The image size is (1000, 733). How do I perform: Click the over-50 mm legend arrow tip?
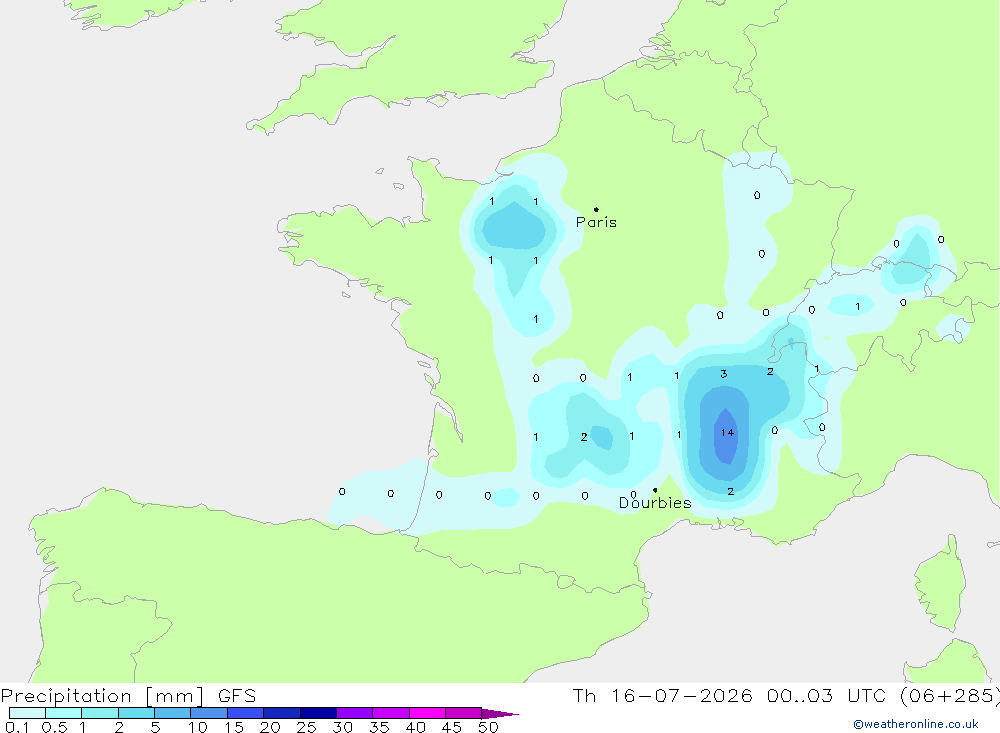click(501, 714)
